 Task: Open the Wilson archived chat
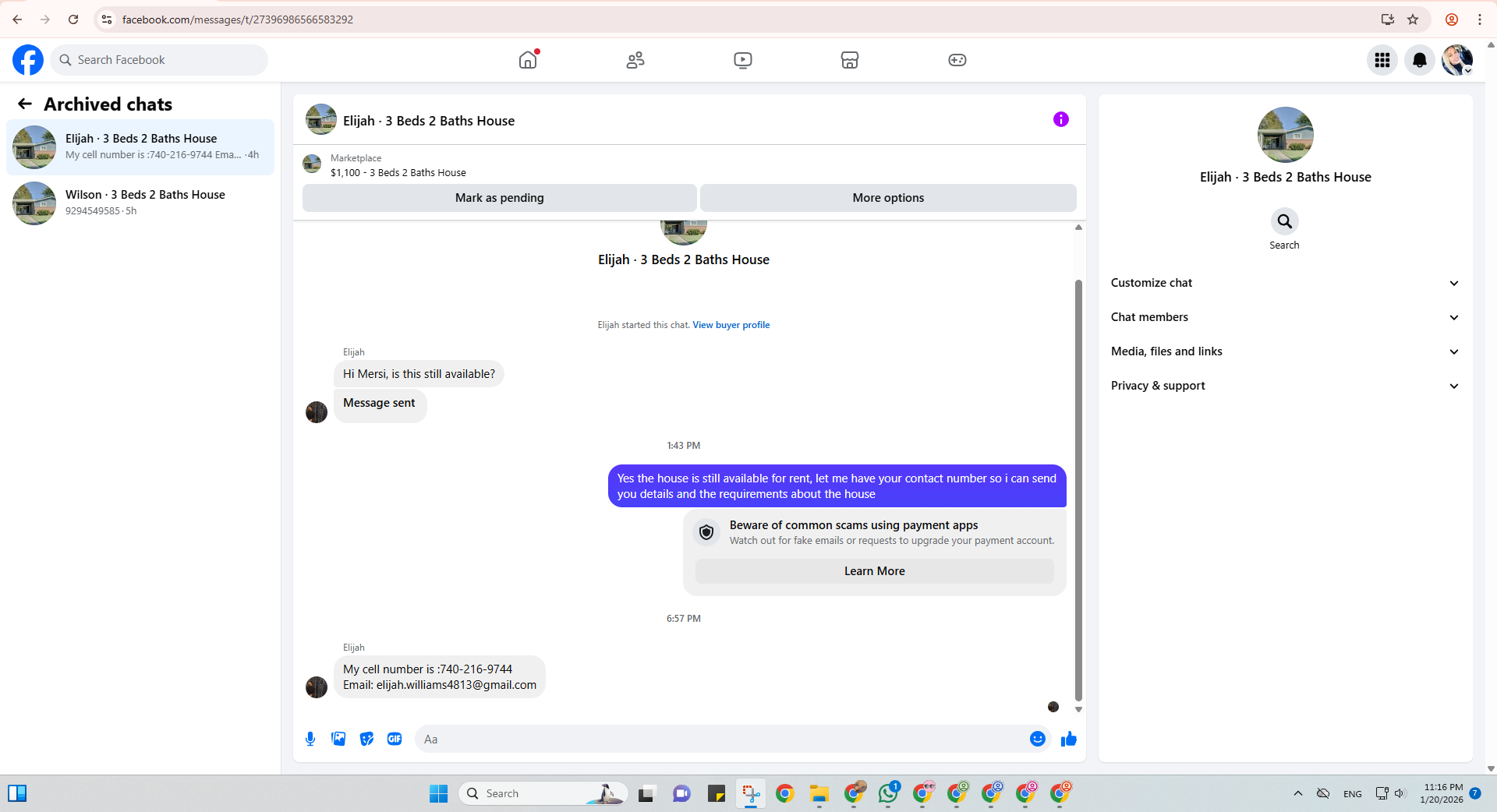pos(140,203)
